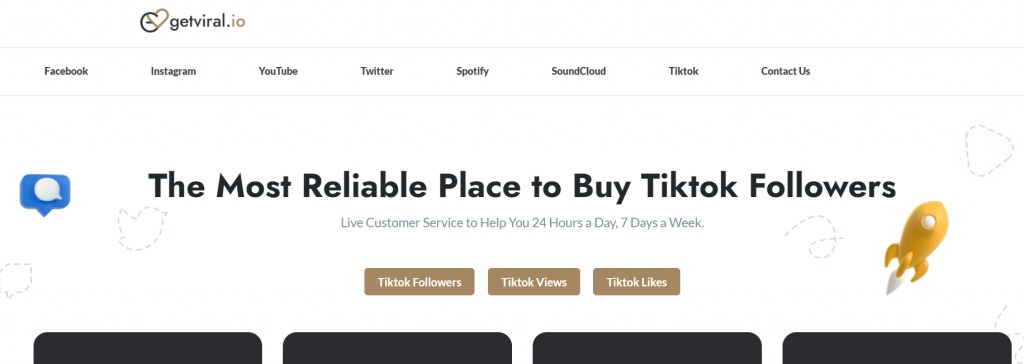Screen dimensions: 1024x364
Task: Click the dashed Twitter bird outline
Action: (142, 228)
